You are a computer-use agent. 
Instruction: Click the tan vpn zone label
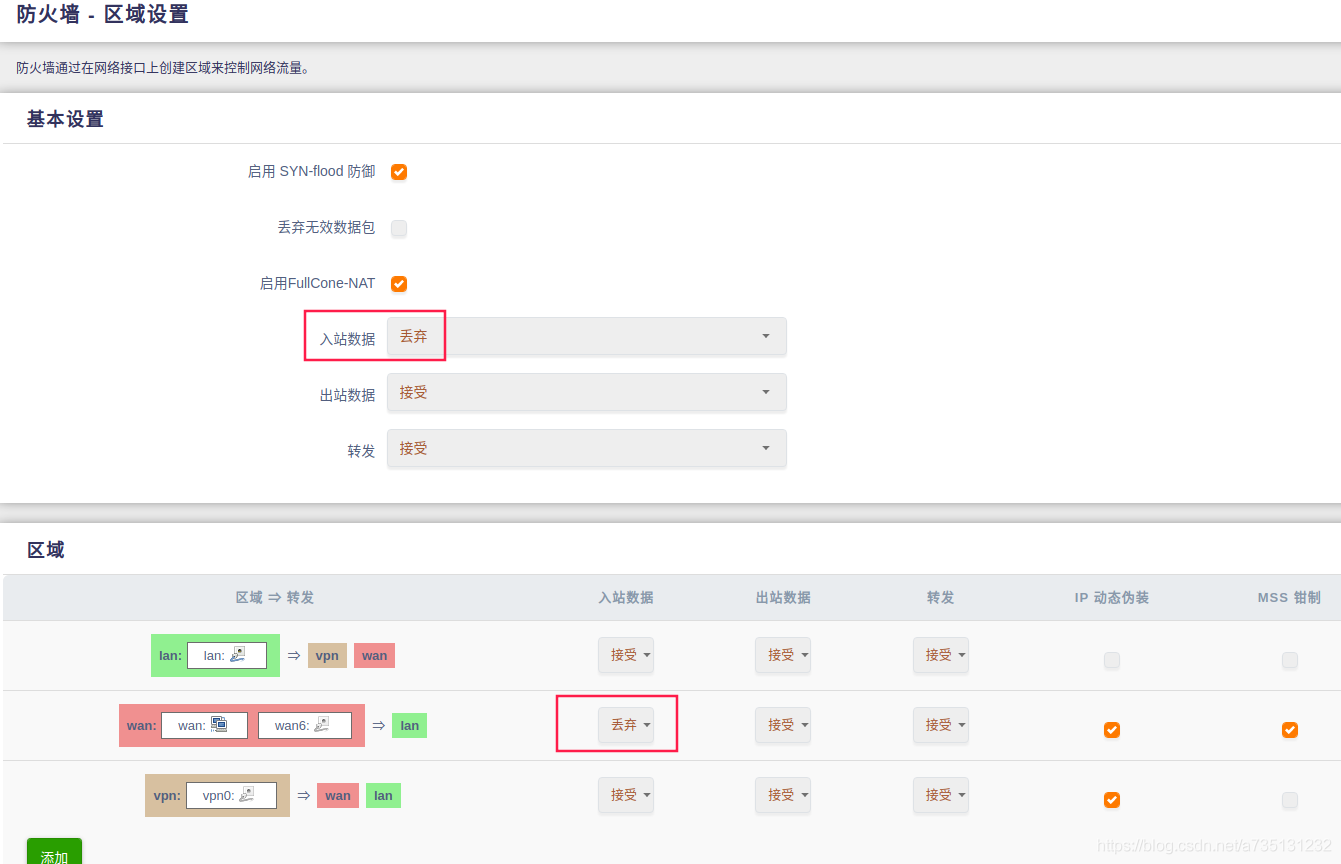point(167,796)
